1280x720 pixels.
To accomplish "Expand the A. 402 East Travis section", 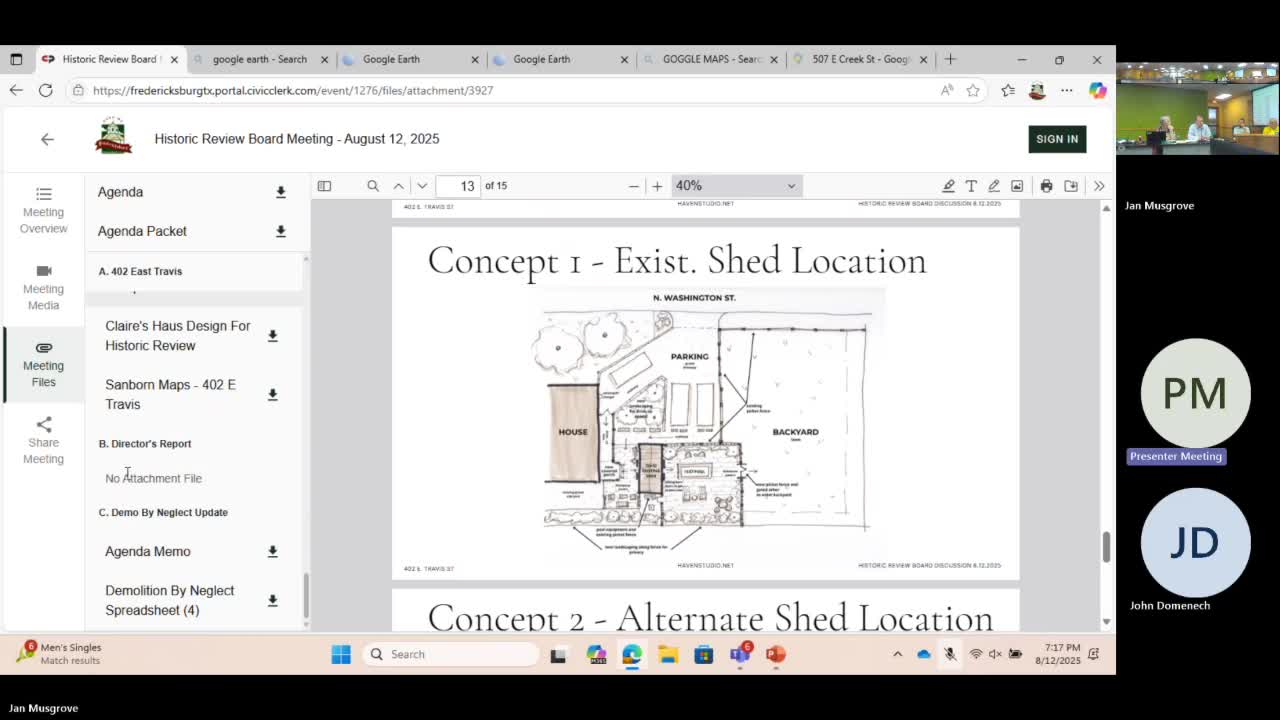I will (x=140, y=271).
